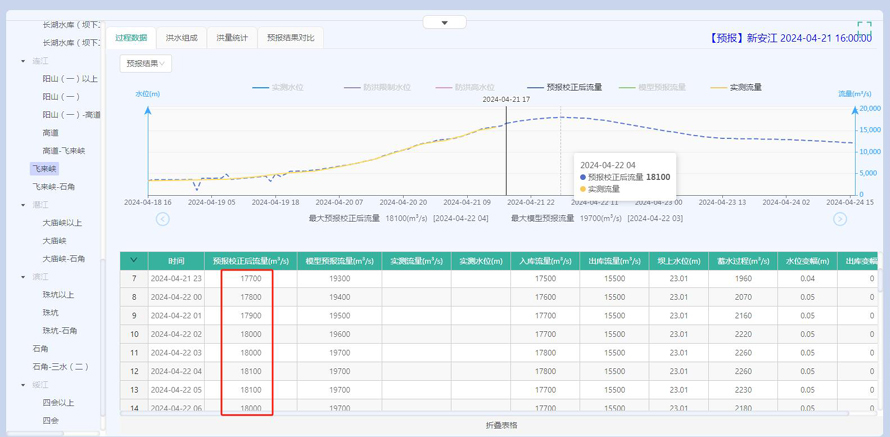The image size is (890, 437).
Task: Toggle 实测流量 legend series
Action: (x=735, y=88)
